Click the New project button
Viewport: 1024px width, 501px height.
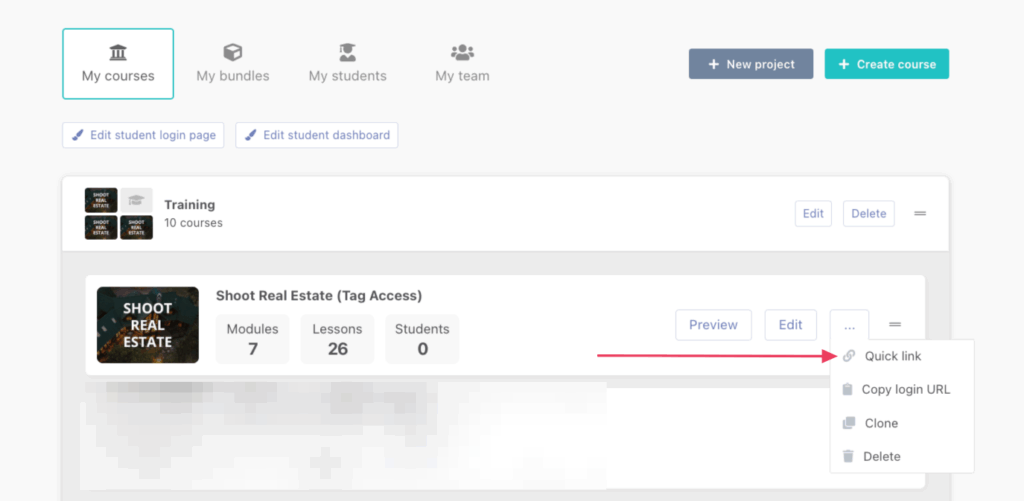[x=750, y=64]
